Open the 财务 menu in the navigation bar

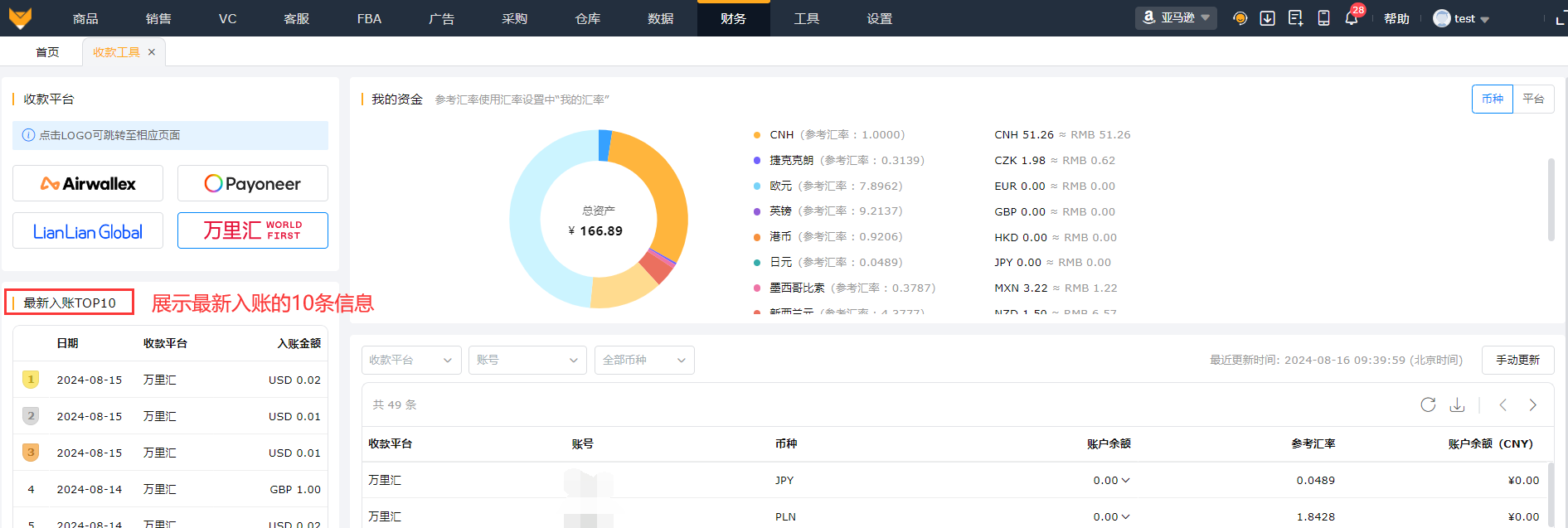tap(733, 18)
